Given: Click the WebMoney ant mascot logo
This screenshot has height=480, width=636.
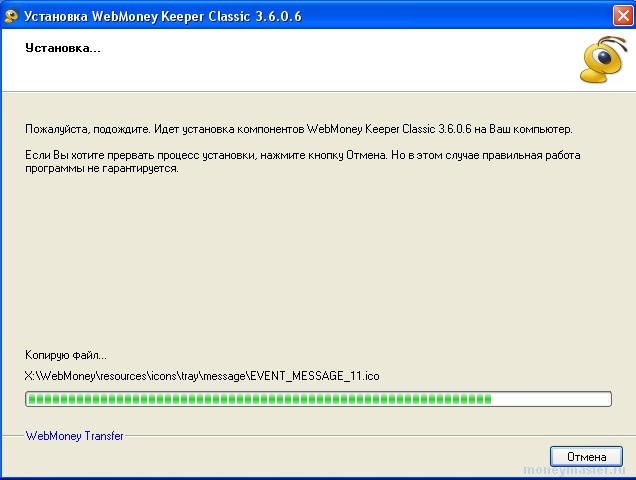Looking at the screenshot, I should point(603,59).
